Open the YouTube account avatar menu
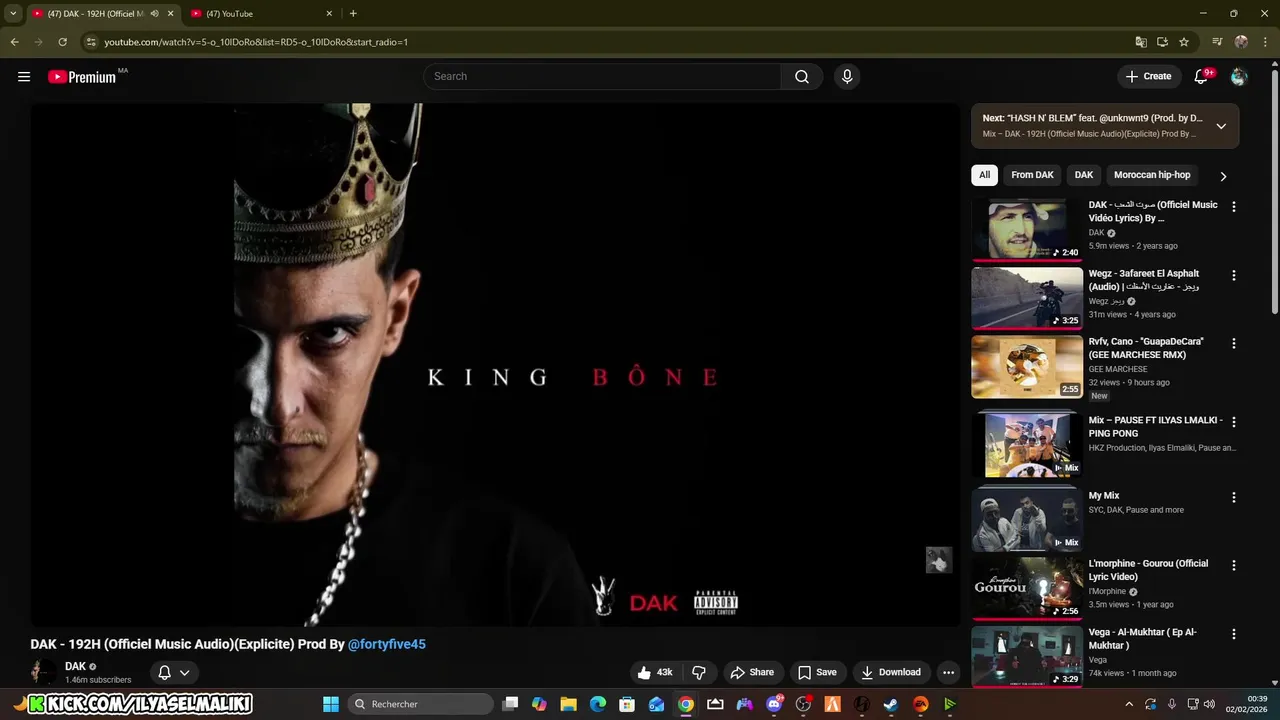Screen dimensions: 1280x720 (x=1239, y=76)
